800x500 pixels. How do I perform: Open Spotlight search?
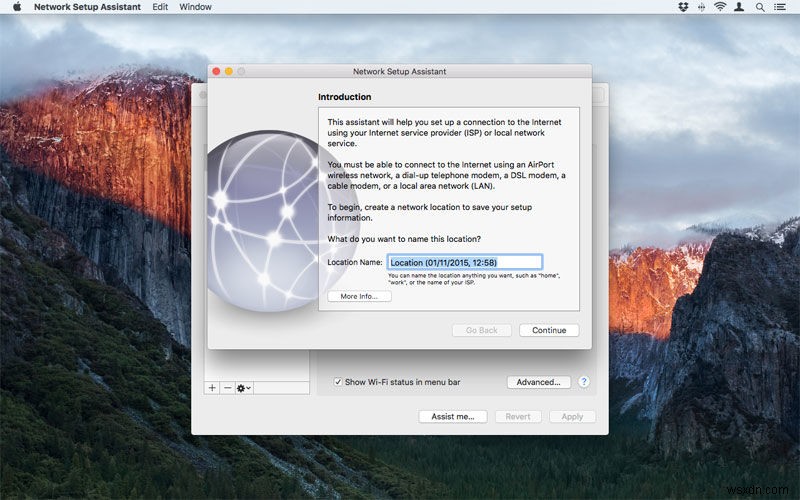coord(760,7)
